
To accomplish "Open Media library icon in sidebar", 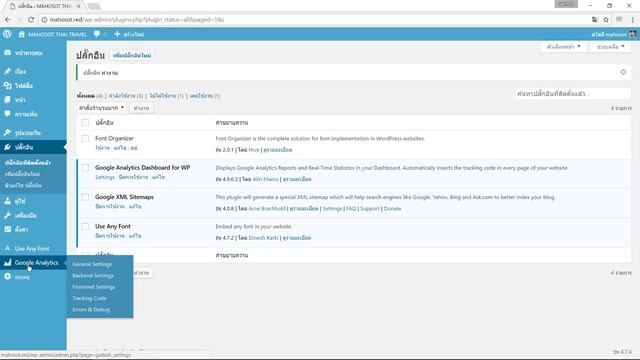I will pyautogui.click(x=7, y=85).
